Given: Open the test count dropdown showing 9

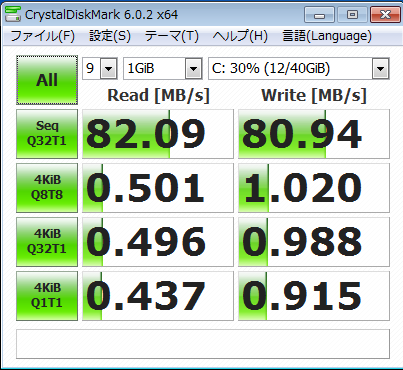Looking at the screenshot, I should [x=100, y=69].
